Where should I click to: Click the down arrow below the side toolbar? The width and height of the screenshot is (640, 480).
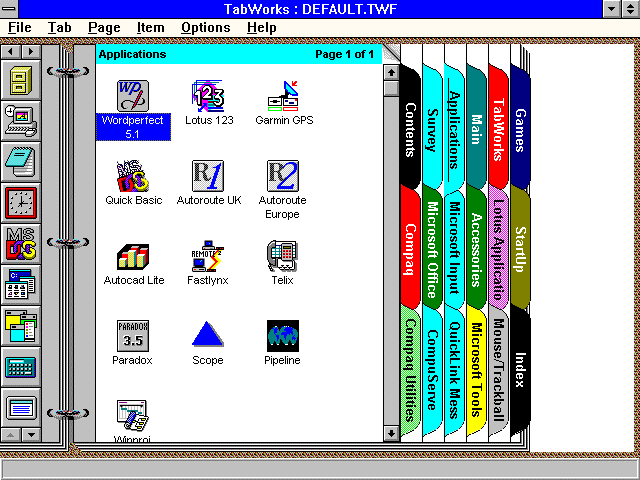31,435
